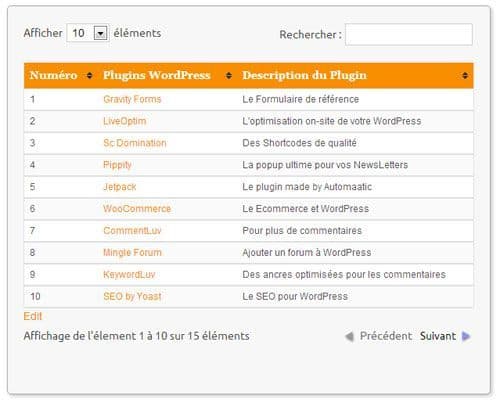Click number cell 1 in Gravity Forms row
Image resolution: width=500 pixels, height=403 pixels.
[x=32, y=99]
